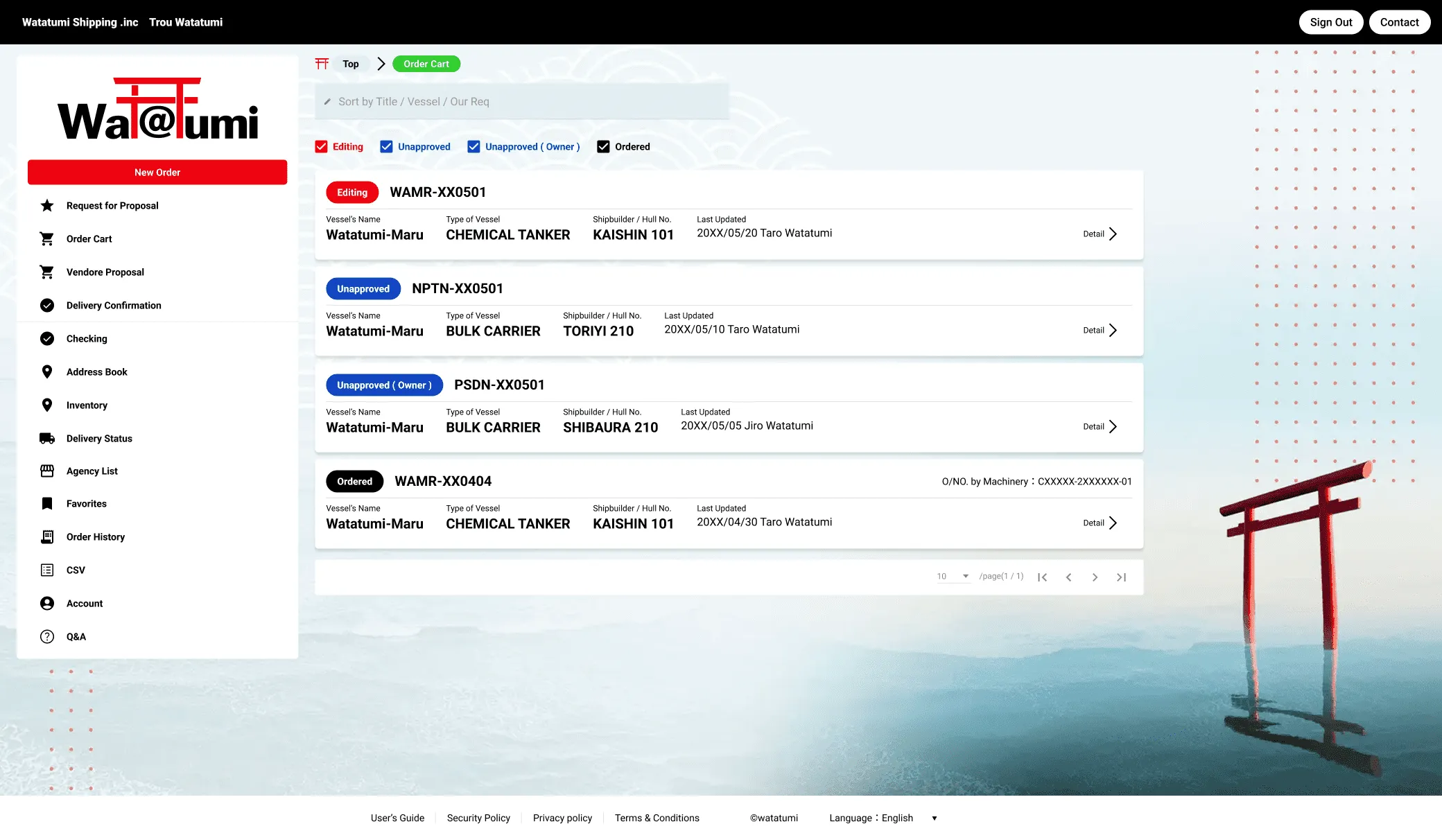Jump to last page using pagination icon

(1121, 577)
